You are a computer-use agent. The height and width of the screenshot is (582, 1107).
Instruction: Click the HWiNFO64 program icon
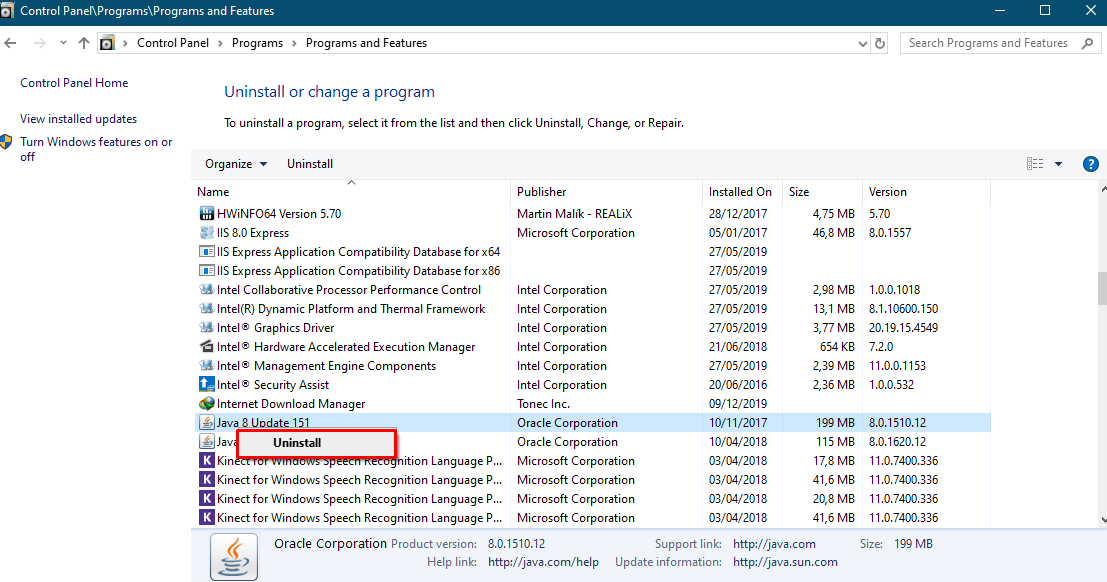(206, 213)
